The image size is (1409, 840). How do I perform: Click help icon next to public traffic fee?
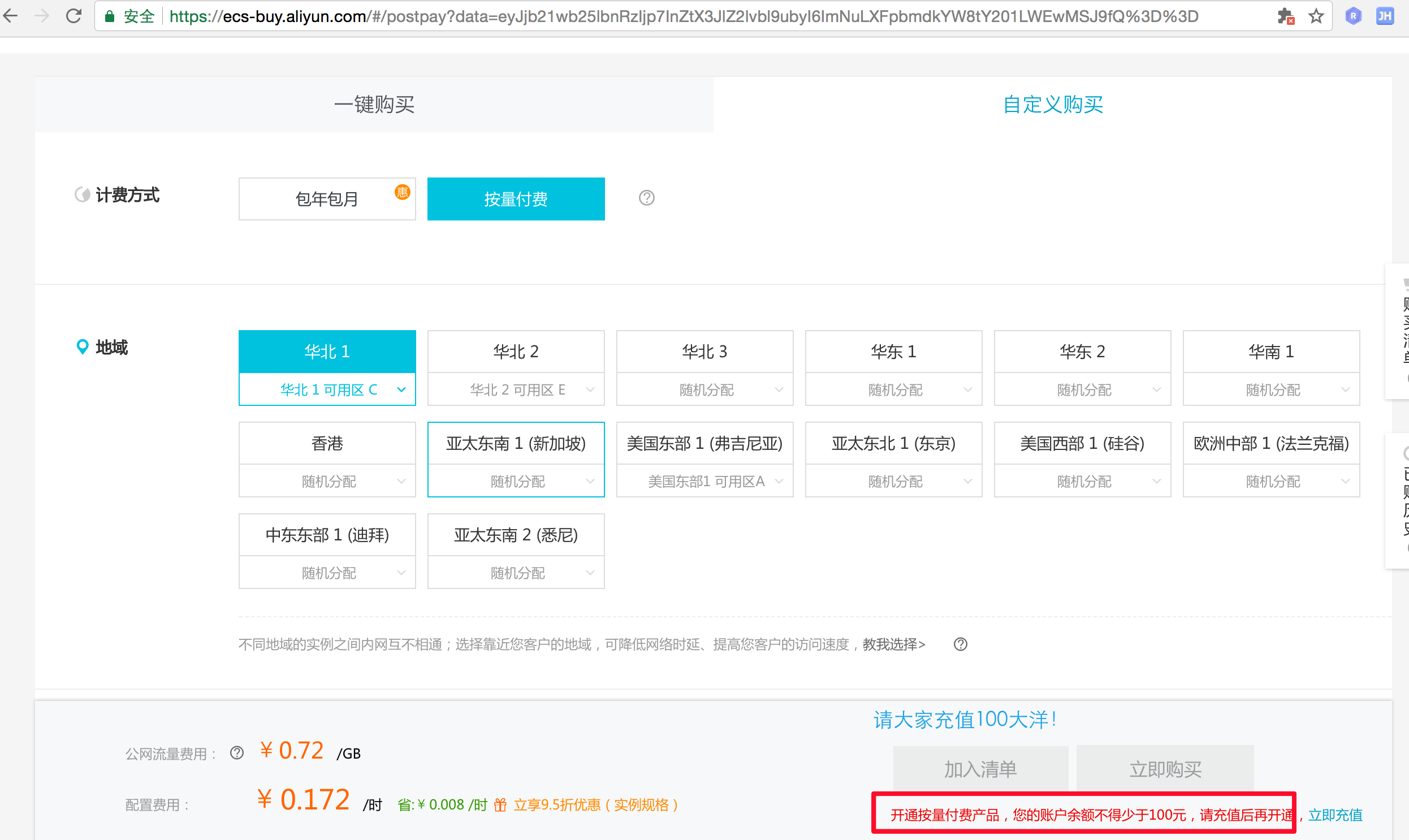237,753
